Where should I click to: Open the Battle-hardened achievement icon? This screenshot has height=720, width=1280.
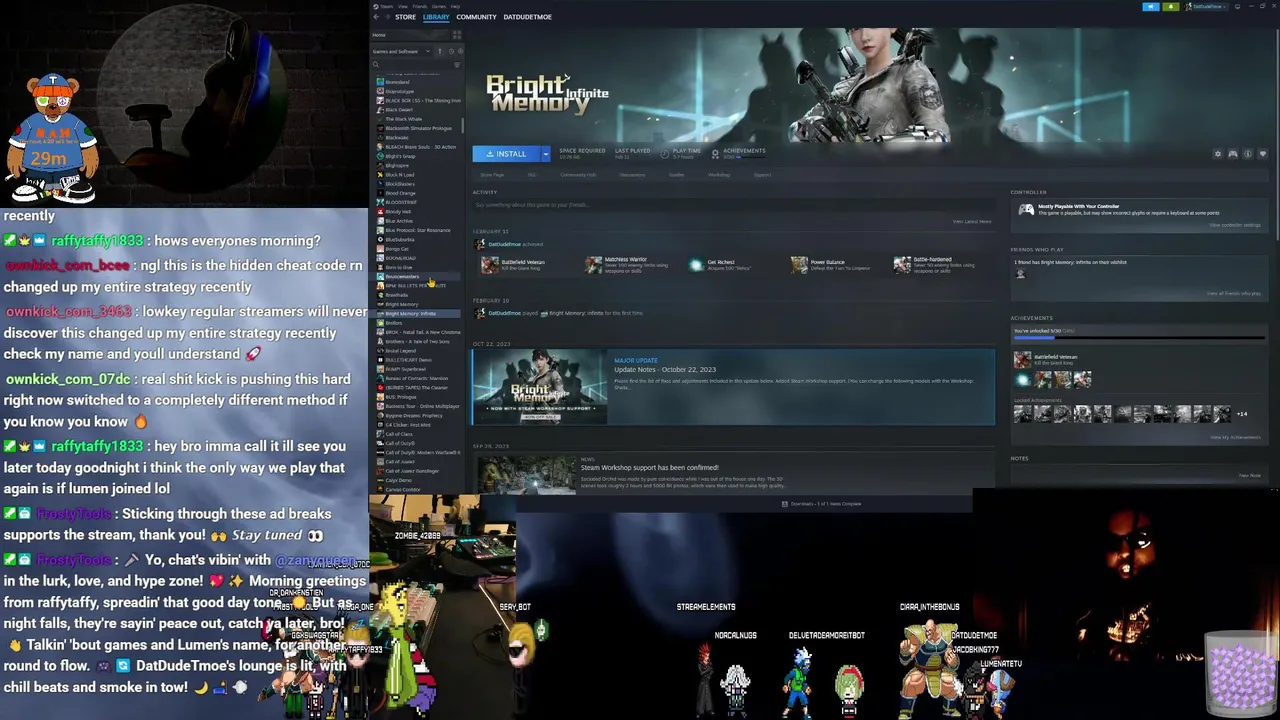902,264
